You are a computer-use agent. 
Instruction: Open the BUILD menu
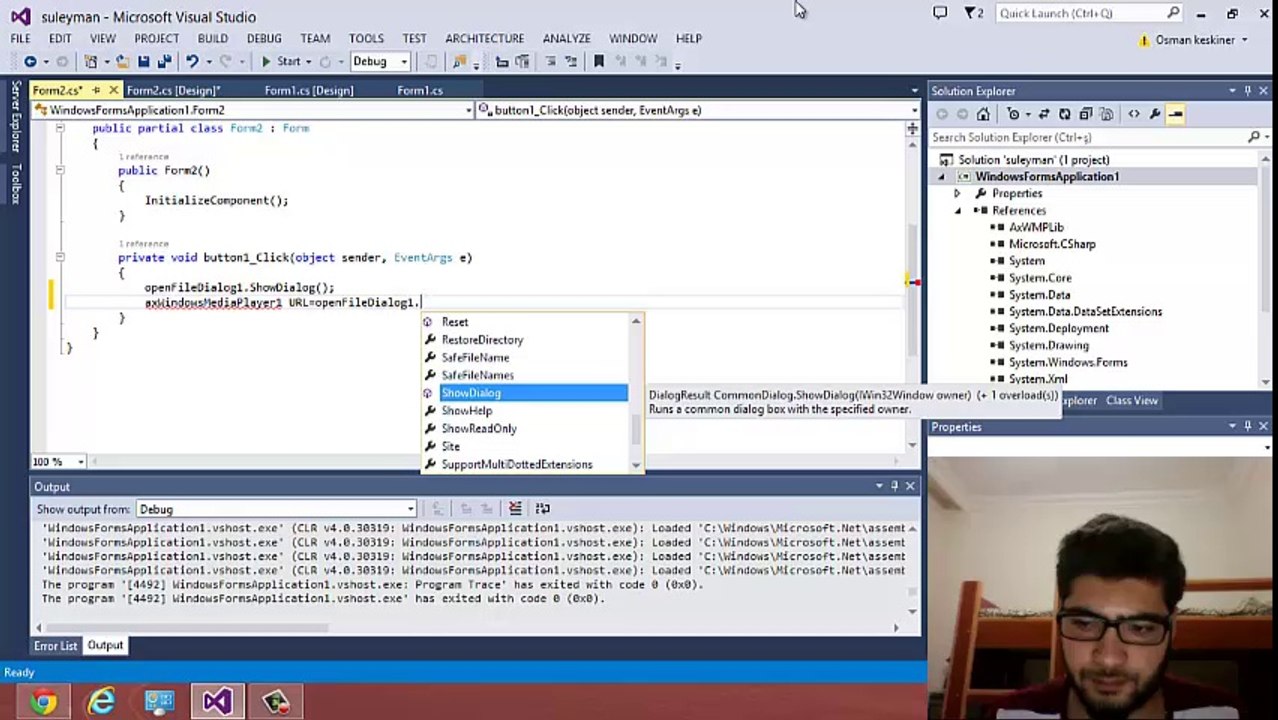(213, 38)
